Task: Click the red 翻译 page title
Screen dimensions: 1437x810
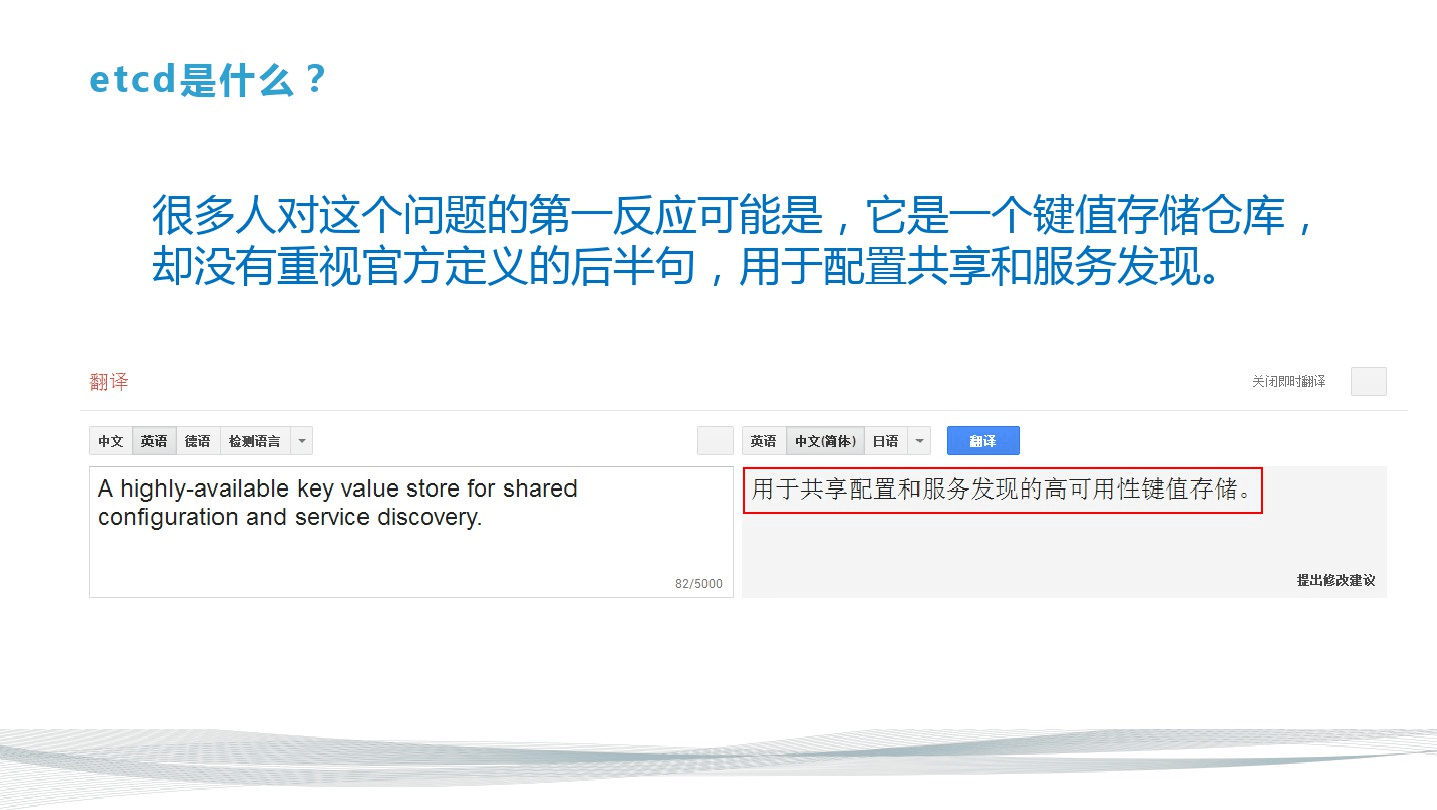Action: click(109, 381)
